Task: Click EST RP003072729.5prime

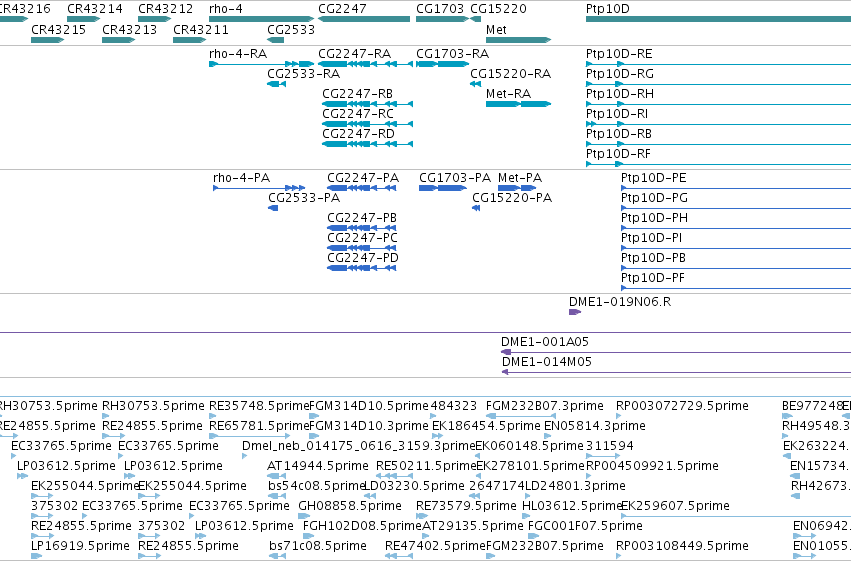Action: point(682,406)
